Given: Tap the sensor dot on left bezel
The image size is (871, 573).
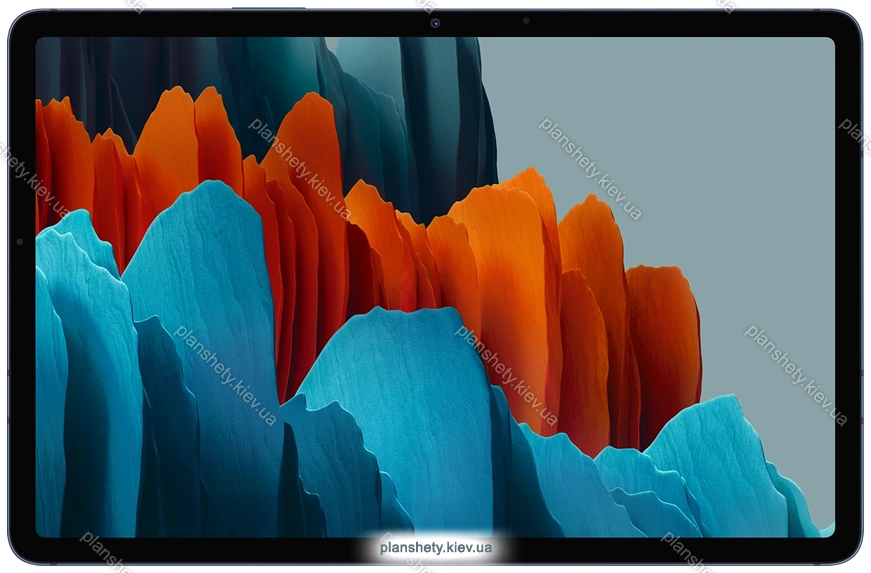Looking at the screenshot, I should coord(19,241).
